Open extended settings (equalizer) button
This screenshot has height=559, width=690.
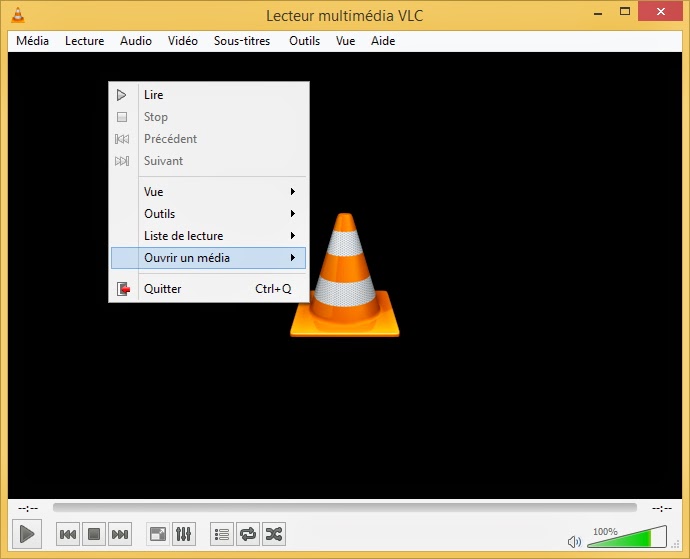(x=184, y=534)
